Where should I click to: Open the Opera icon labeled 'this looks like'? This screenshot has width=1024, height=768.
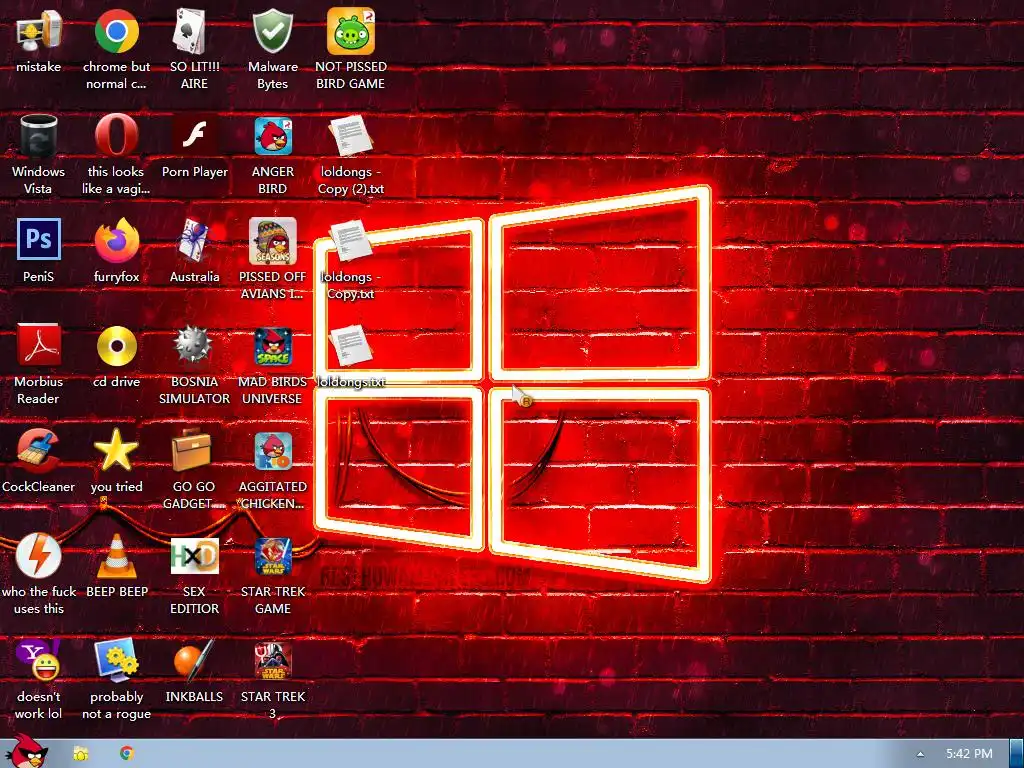pos(116,136)
